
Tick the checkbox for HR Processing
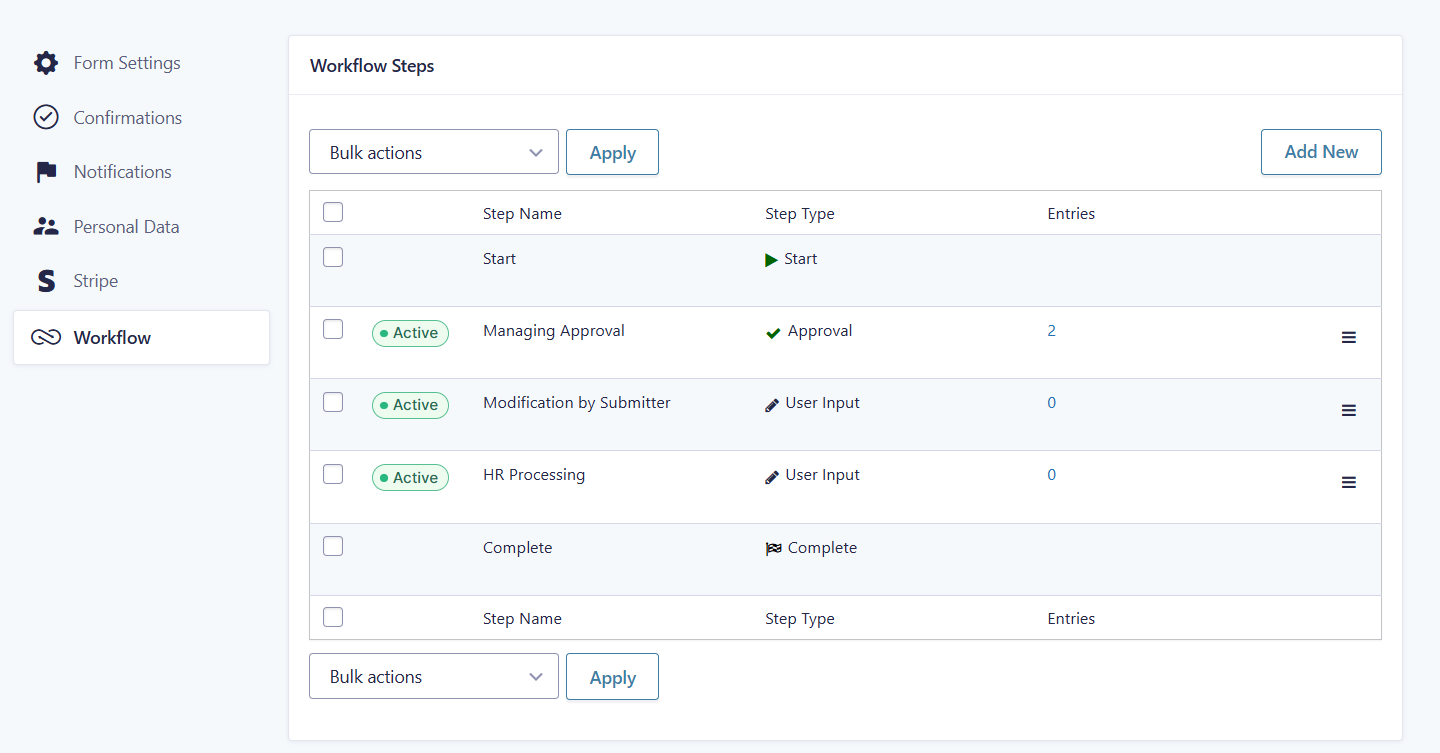pos(333,474)
